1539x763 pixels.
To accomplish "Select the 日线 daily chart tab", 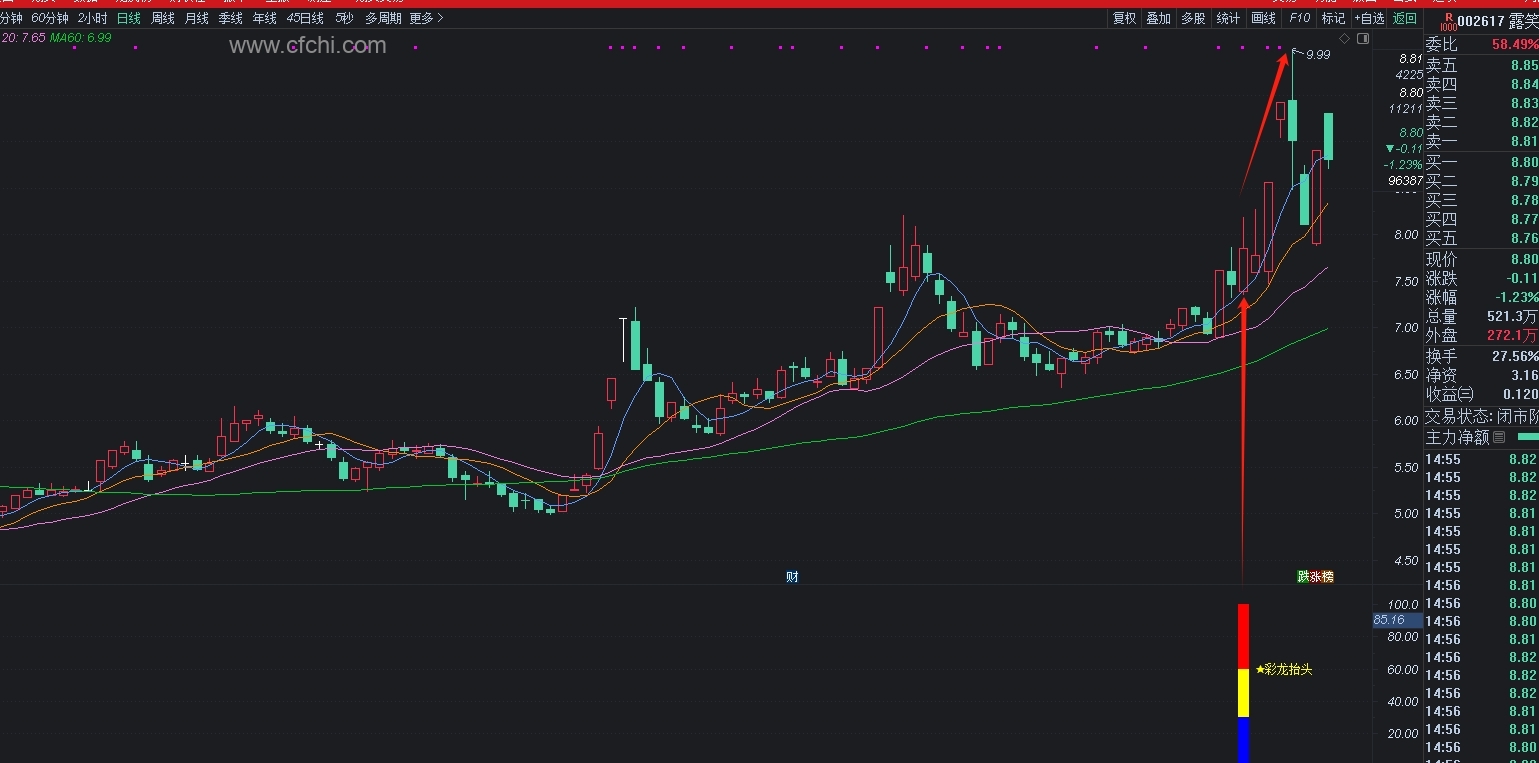I will 129,18.
